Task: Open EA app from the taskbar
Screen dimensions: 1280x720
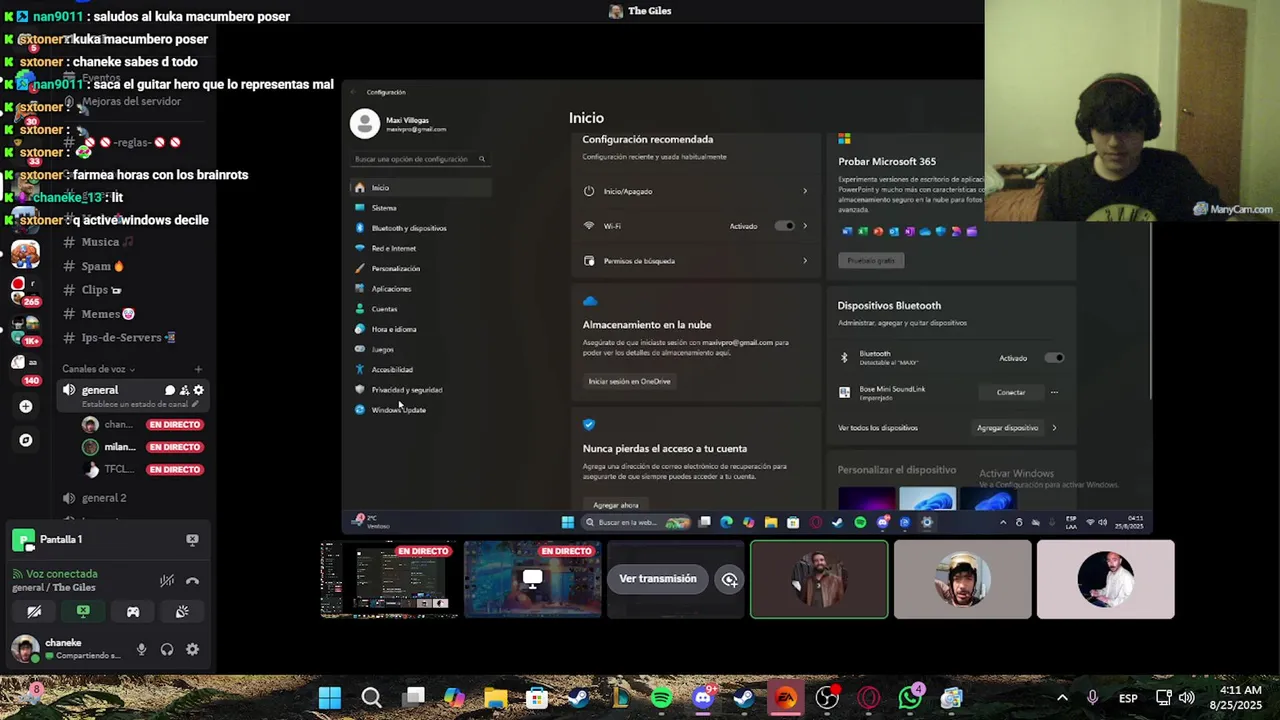Action: [786, 698]
